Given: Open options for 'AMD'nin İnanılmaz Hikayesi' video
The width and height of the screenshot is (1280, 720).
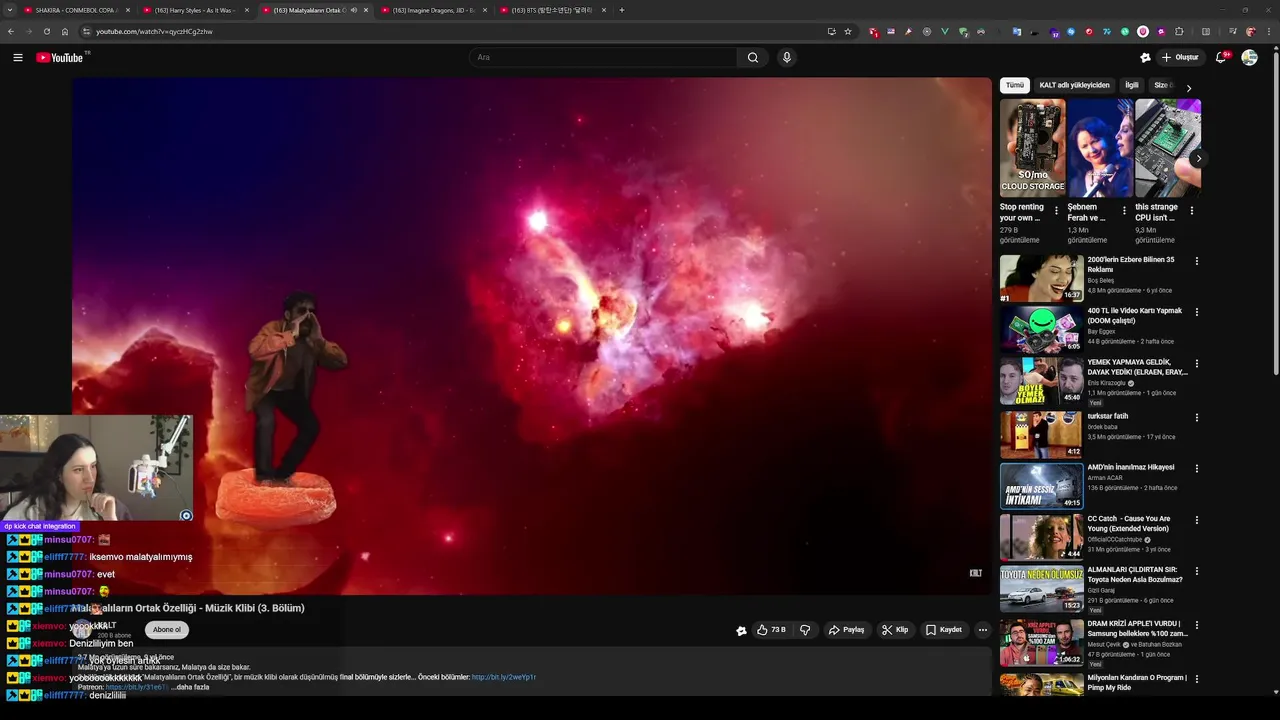Looking at the screenshot, I should point(1196,468).
